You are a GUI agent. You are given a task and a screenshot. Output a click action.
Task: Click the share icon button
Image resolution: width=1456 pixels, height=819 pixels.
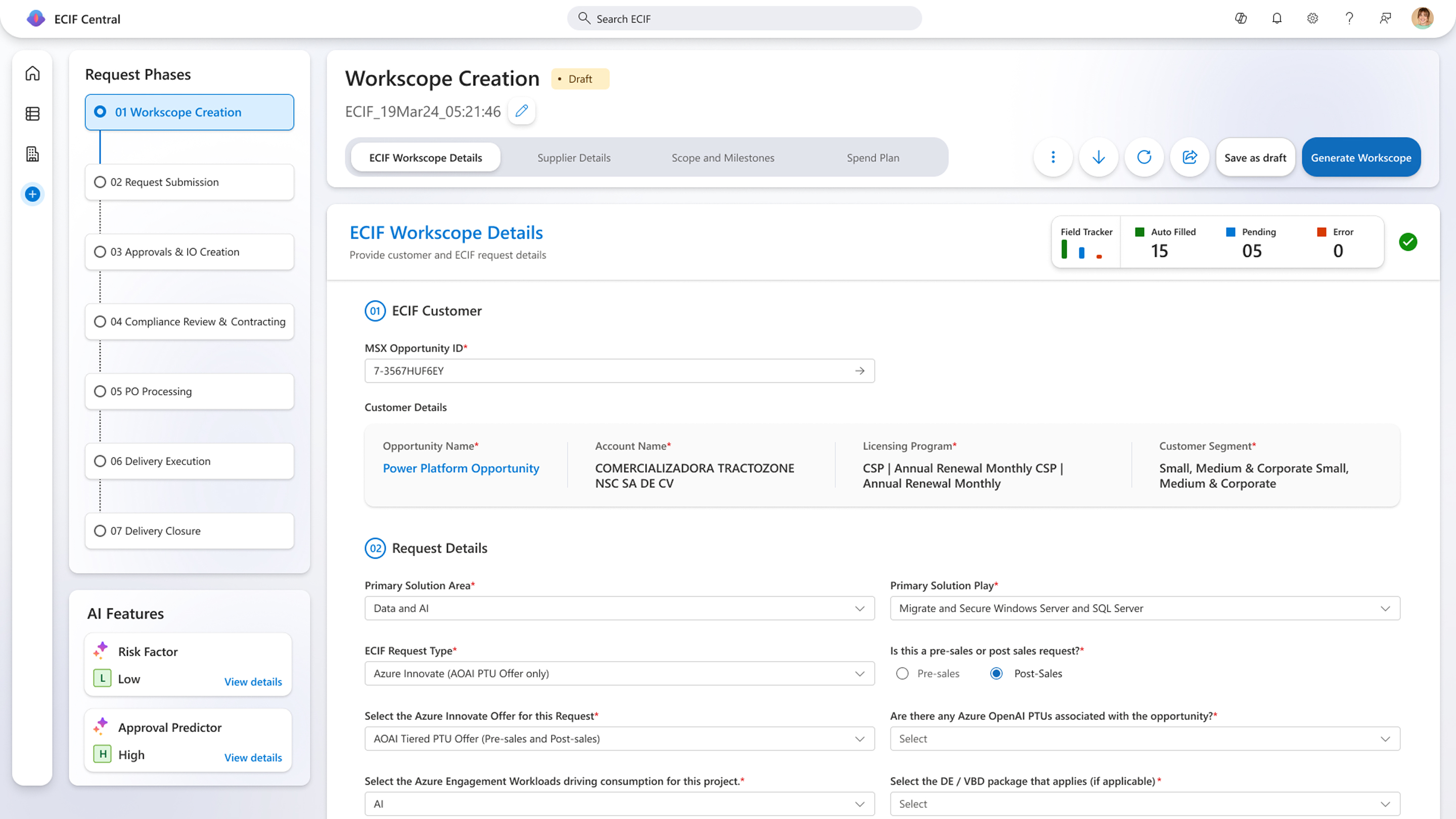pyautogui.click(x=1189, y=157)
